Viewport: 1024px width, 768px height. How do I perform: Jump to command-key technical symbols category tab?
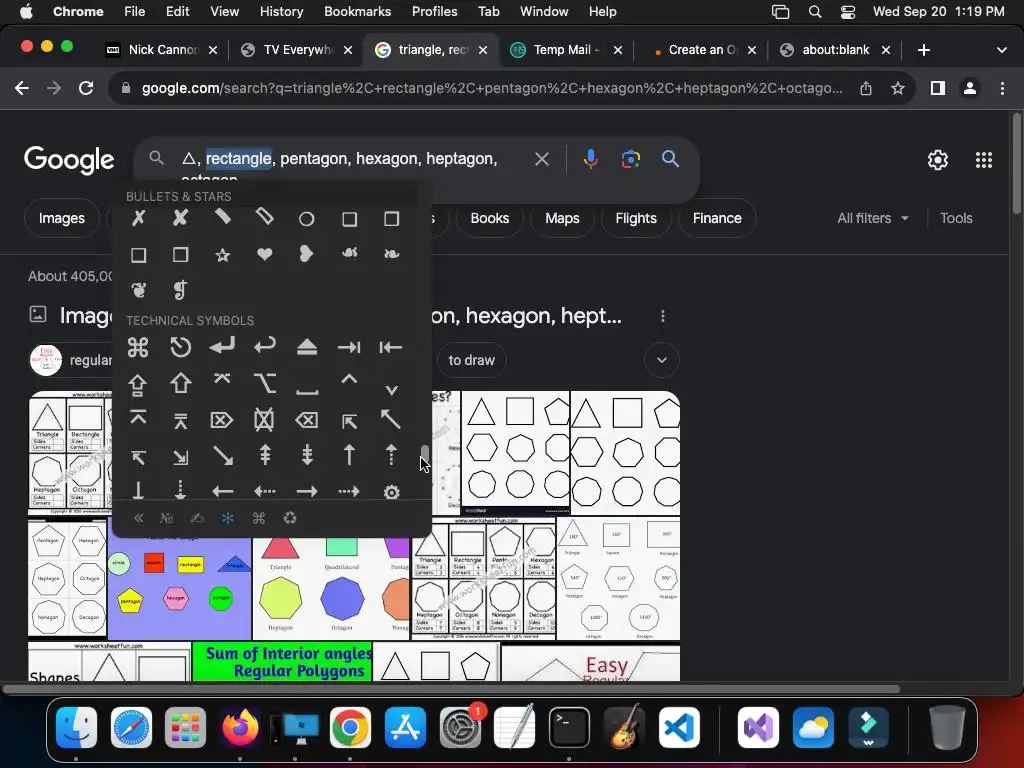[x=259, y=518]
